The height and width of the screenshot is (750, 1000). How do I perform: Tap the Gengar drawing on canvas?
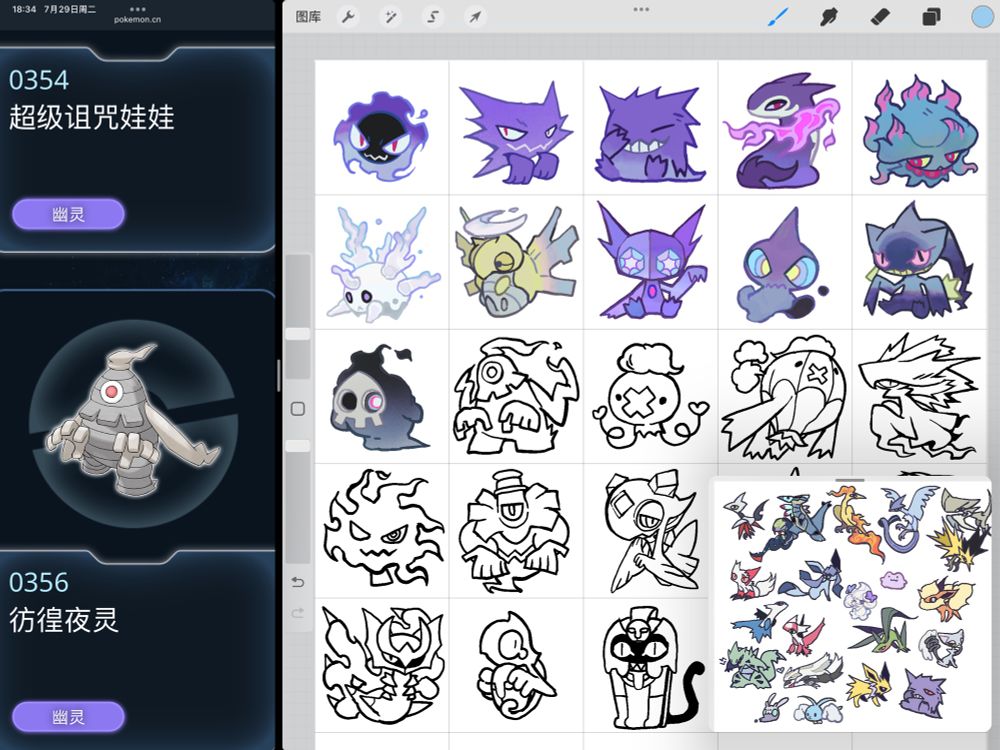point(650,135)
